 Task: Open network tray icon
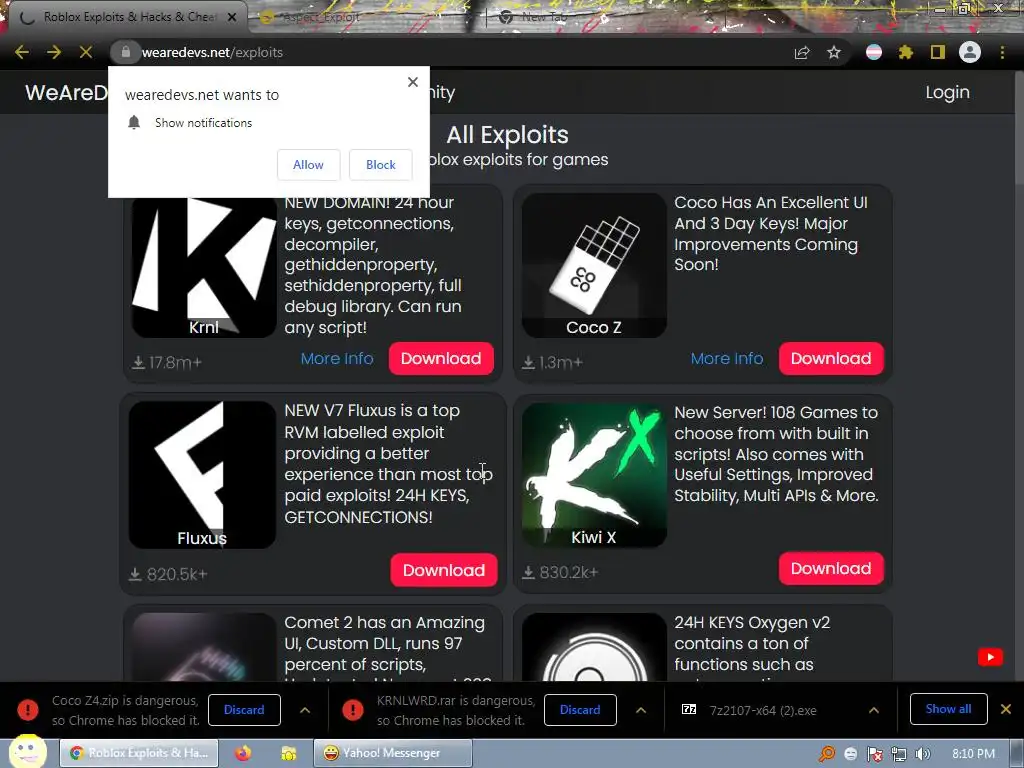point(899,754)
